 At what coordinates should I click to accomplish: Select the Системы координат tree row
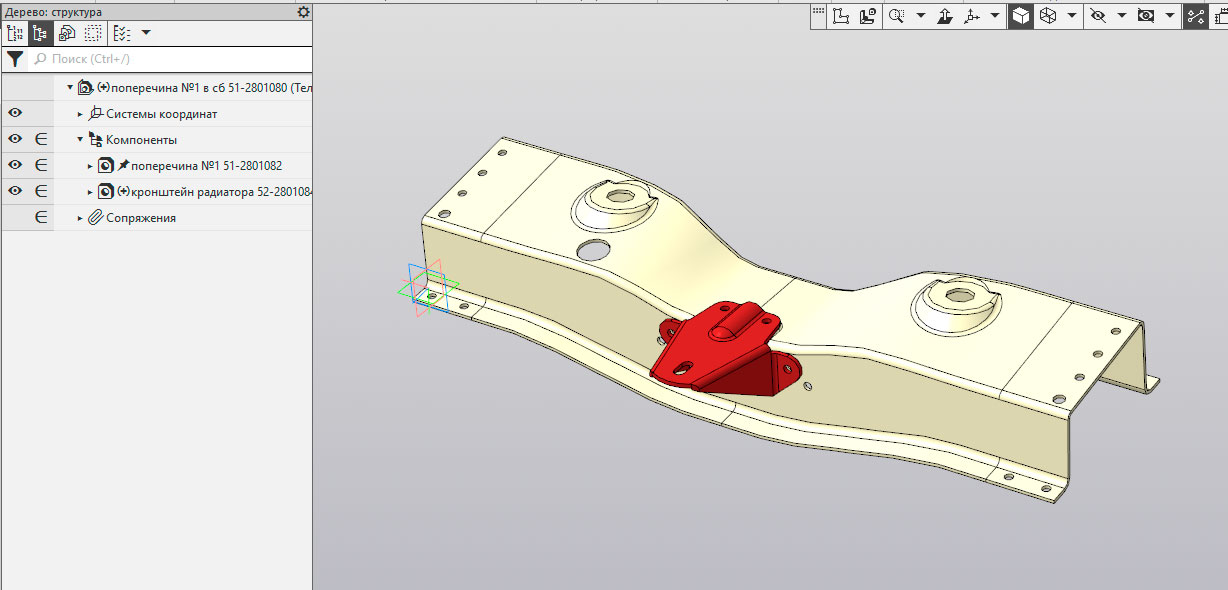pyautogui.click(x=162, y=114)
